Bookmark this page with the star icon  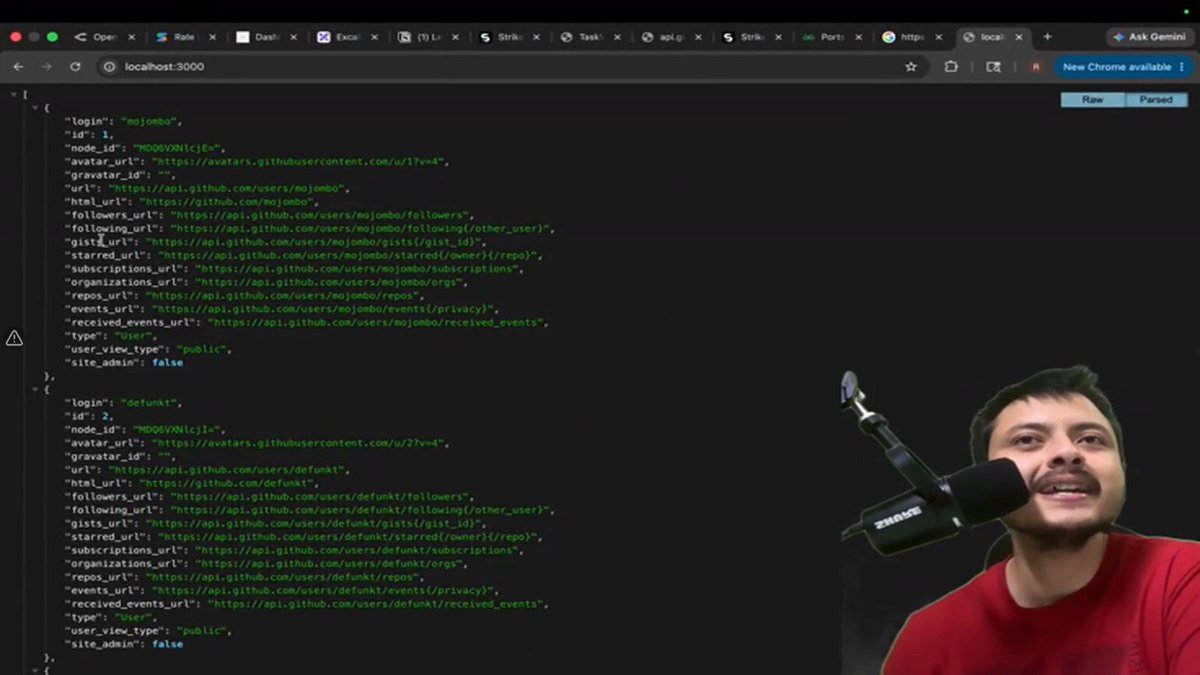coord(911,67)
